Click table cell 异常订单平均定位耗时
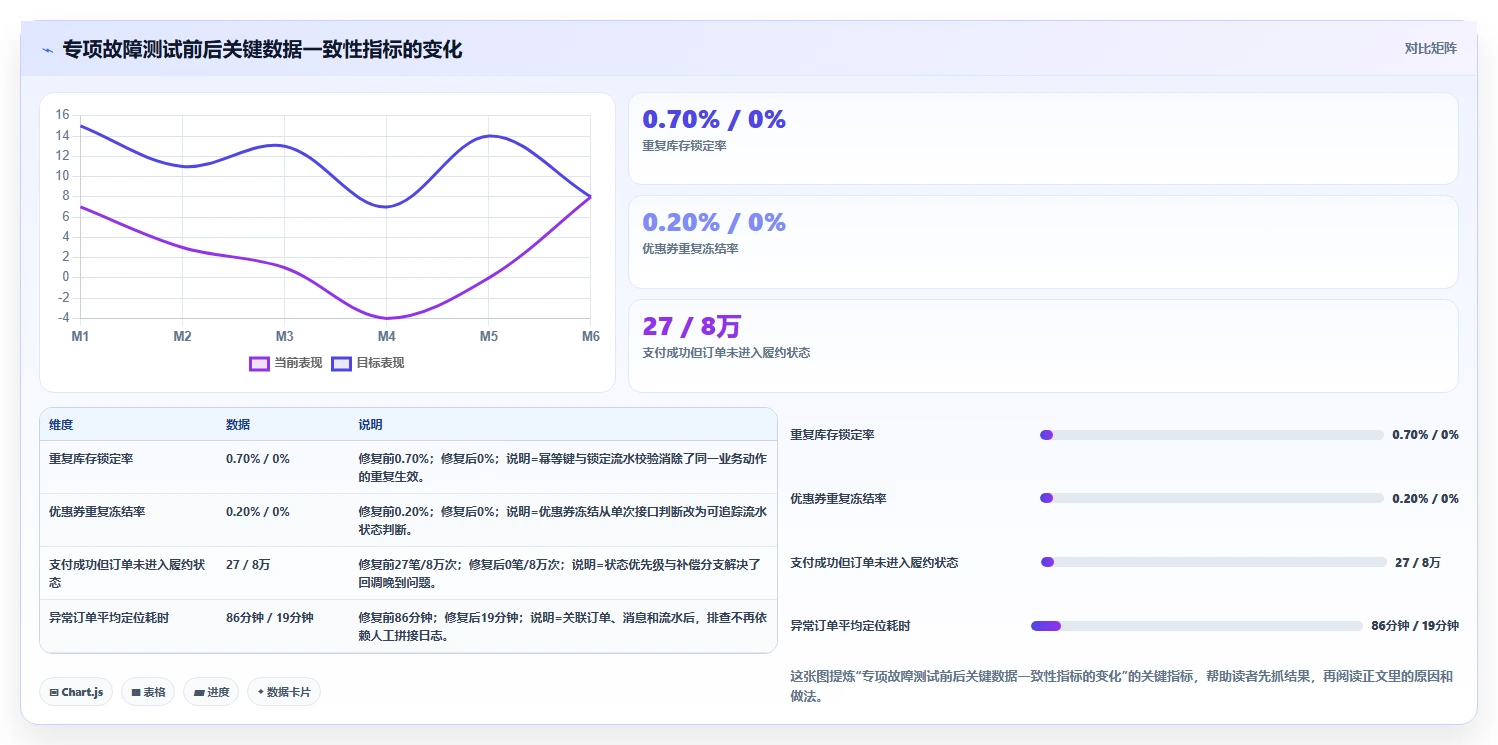1498x745 pixels. click(x=109, y=618)
